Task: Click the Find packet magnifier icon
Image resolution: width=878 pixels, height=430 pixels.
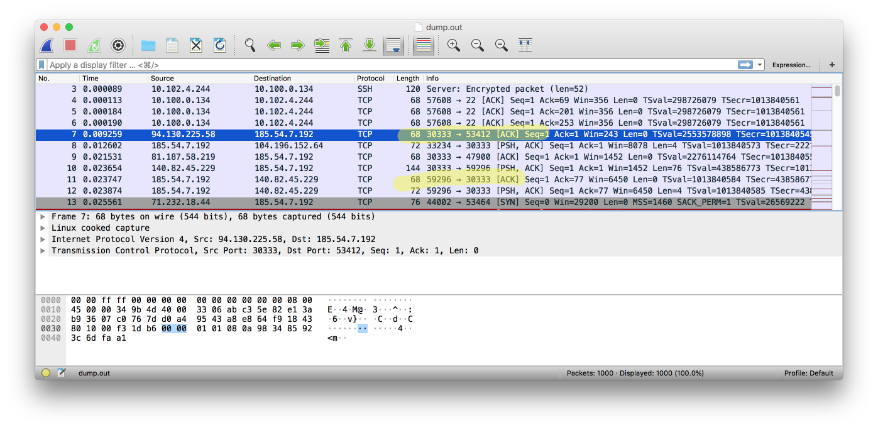Action: point(249,45)
